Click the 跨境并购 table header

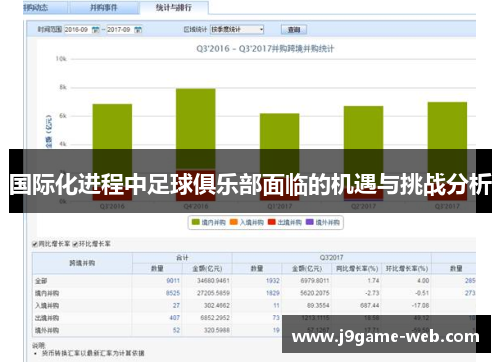pos(82,263)
